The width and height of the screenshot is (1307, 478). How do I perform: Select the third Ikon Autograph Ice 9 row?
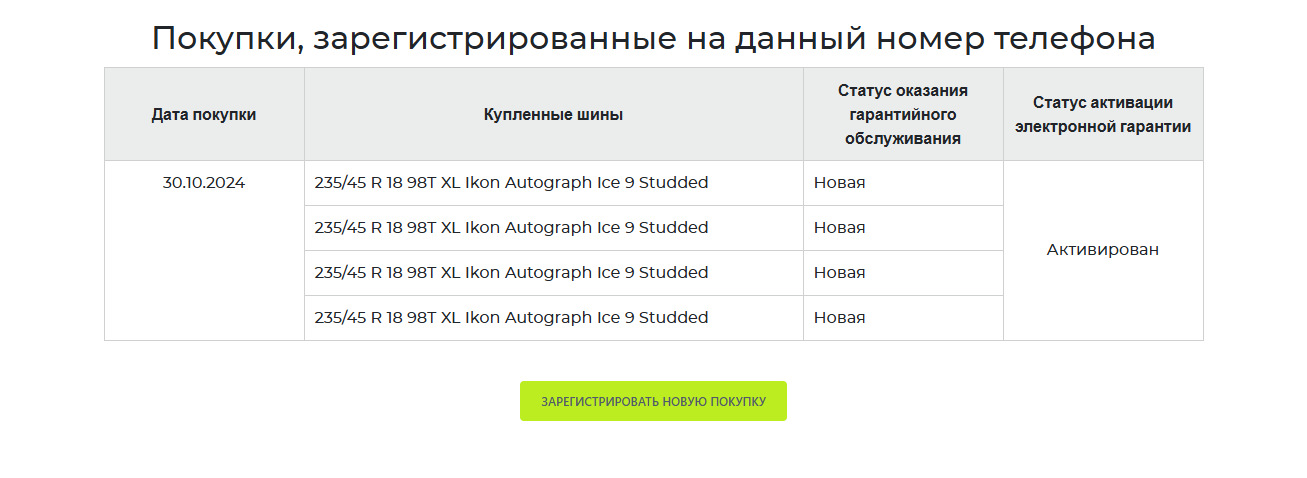point(511,273)
